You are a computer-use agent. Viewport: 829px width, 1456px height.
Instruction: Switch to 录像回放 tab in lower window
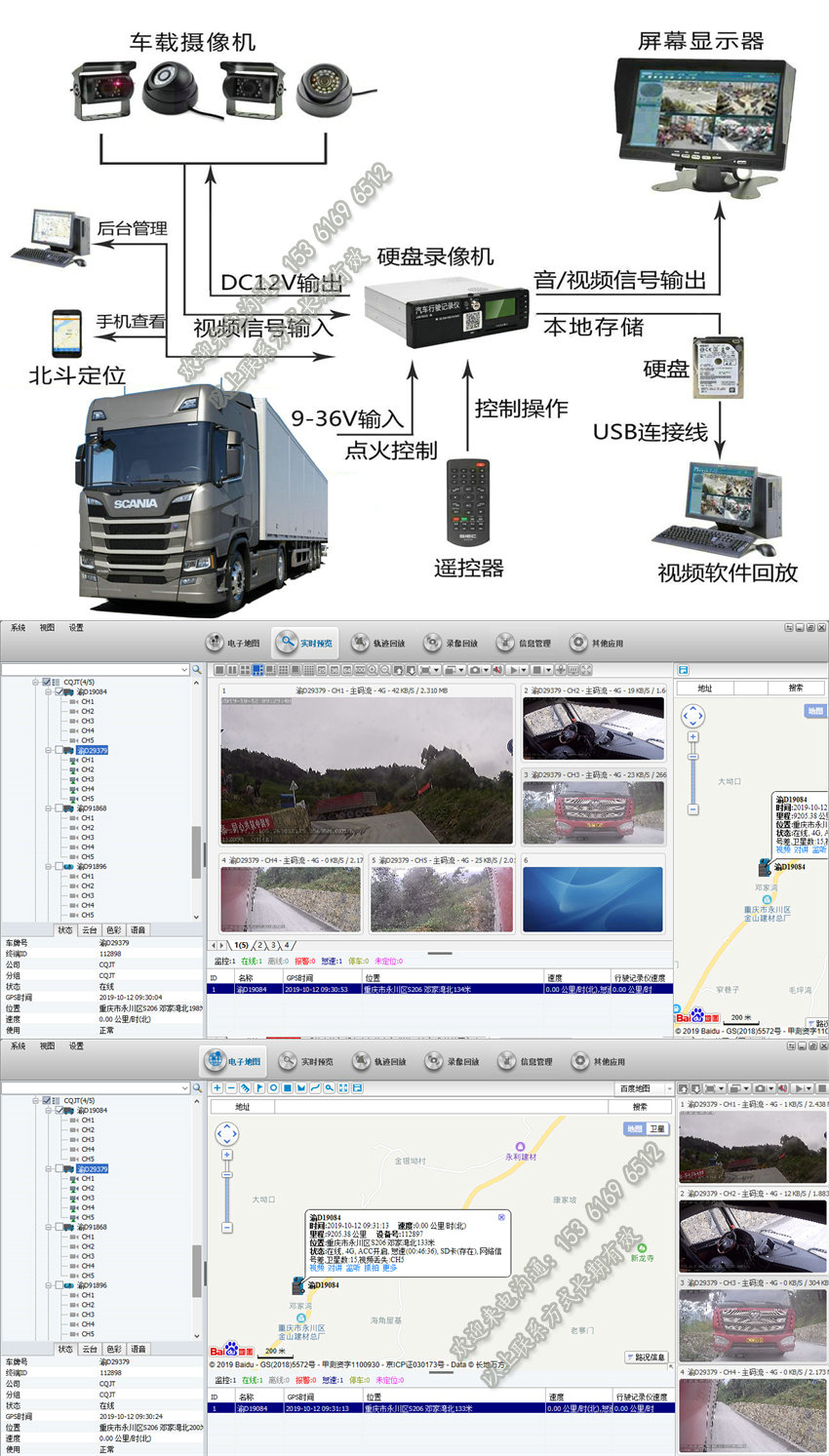(x=452, y=1061)
